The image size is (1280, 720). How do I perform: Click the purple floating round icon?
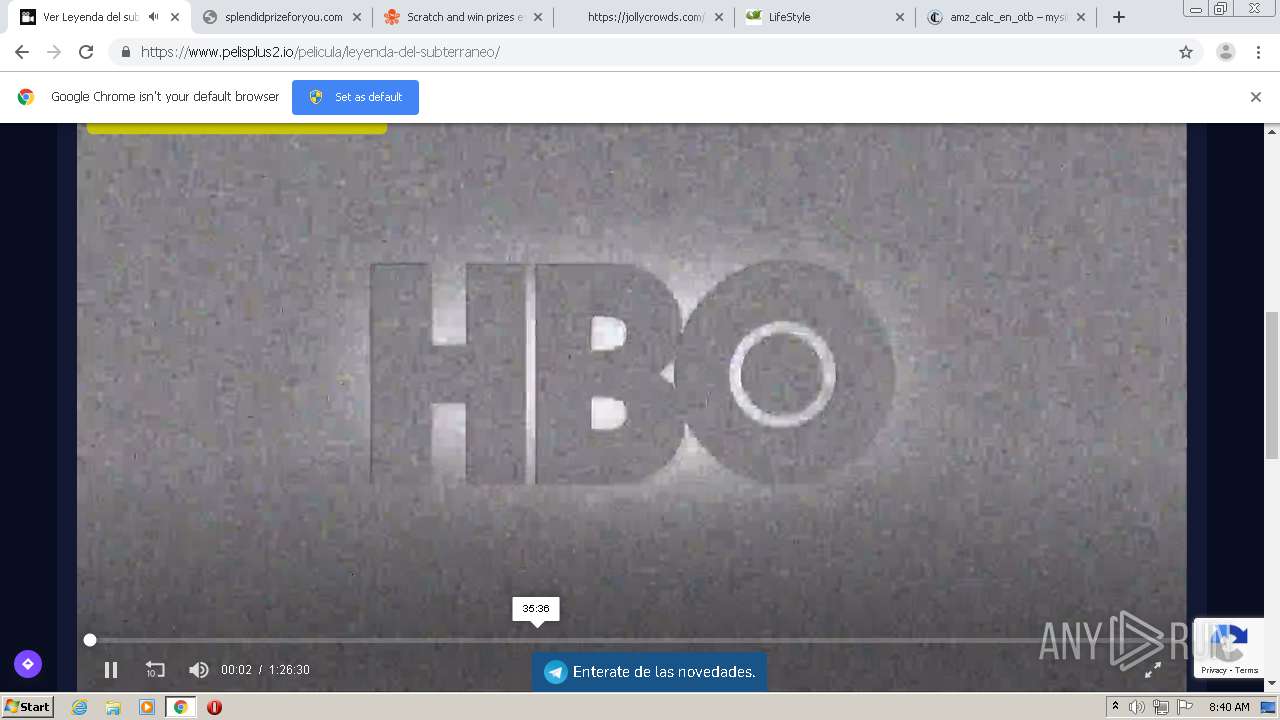(28, 663)
